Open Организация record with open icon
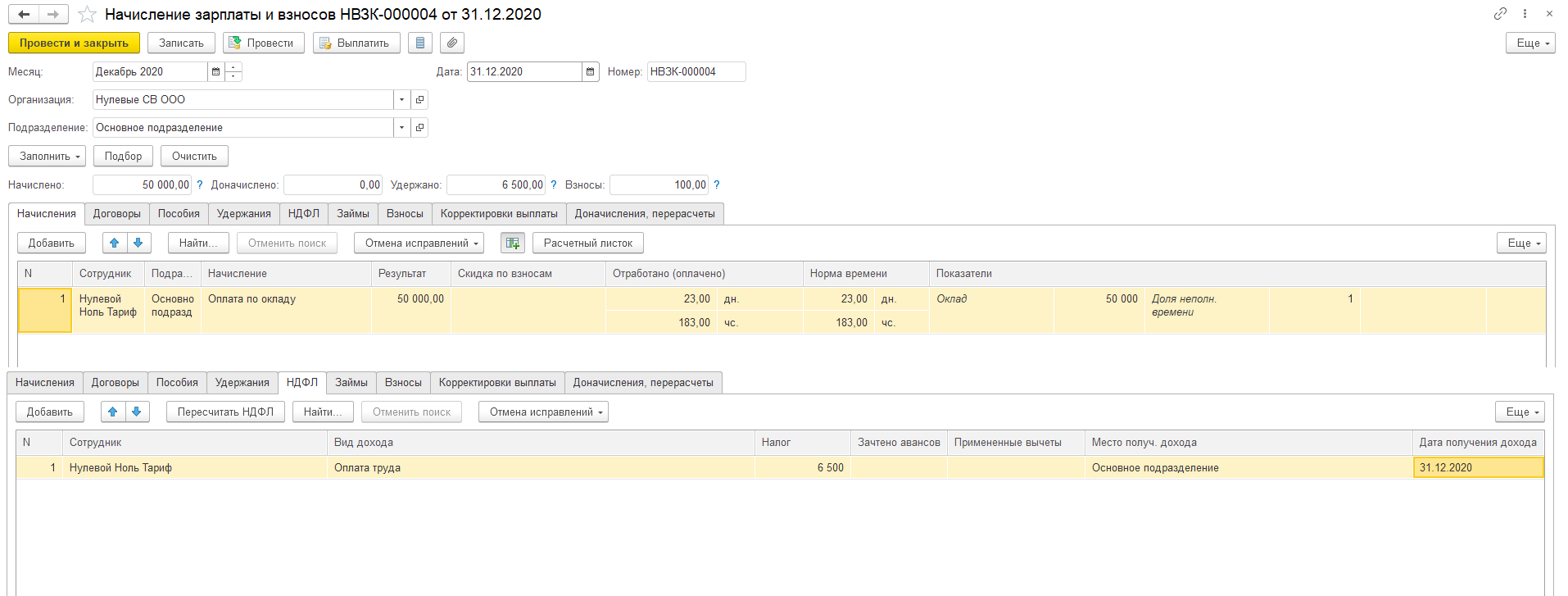Image resolution: width=1568 pixels, height=596 pixels. 419,100
